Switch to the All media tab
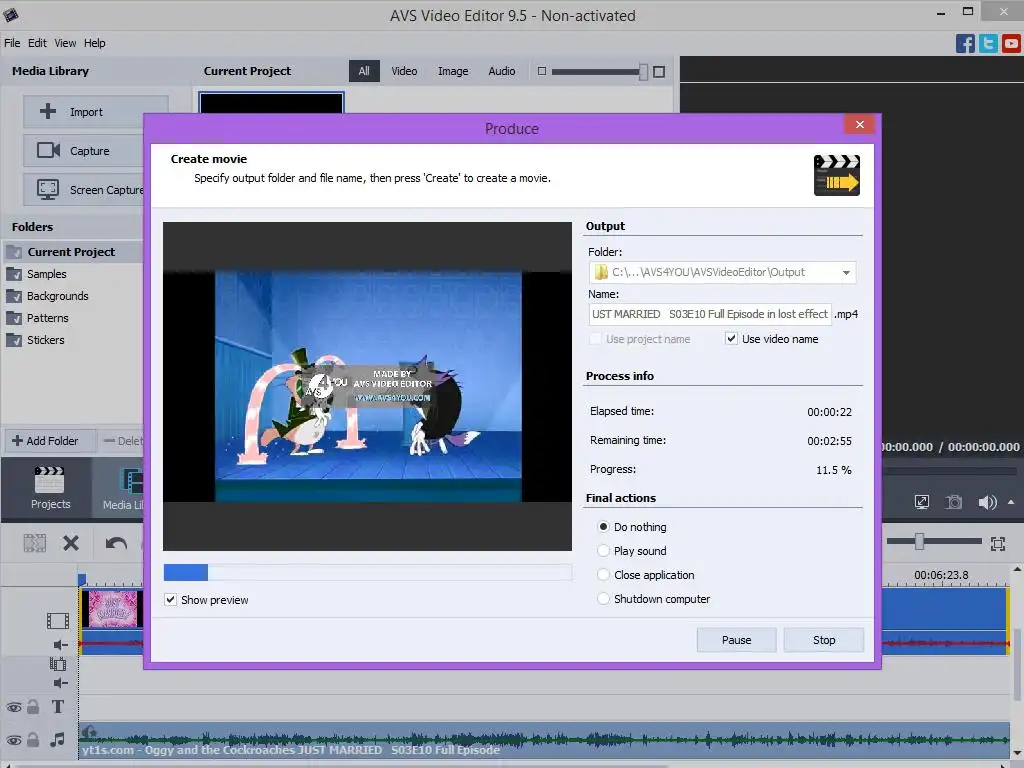This screenshot has width=1024, height=768. [364, 71]
